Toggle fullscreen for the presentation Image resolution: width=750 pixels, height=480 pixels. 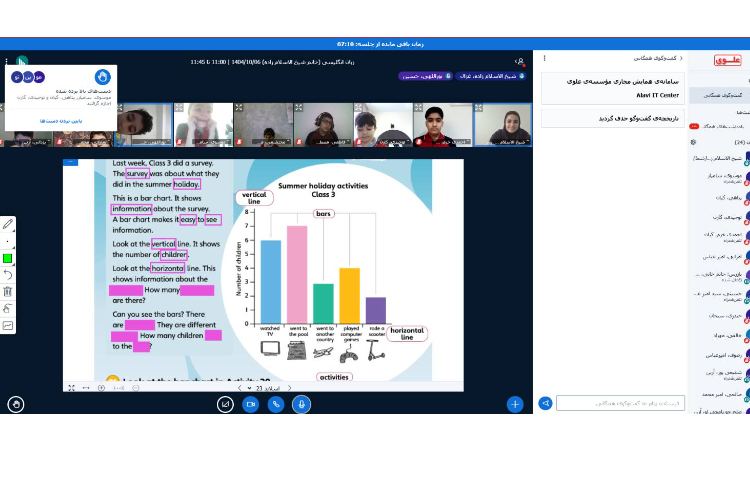(71, 387)
